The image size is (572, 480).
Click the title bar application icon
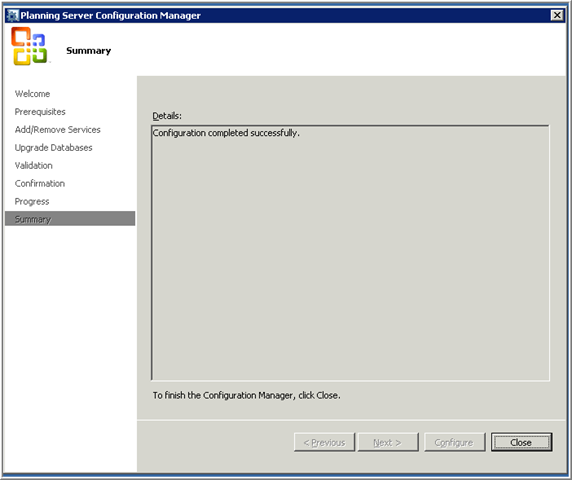tap(12, 15)
